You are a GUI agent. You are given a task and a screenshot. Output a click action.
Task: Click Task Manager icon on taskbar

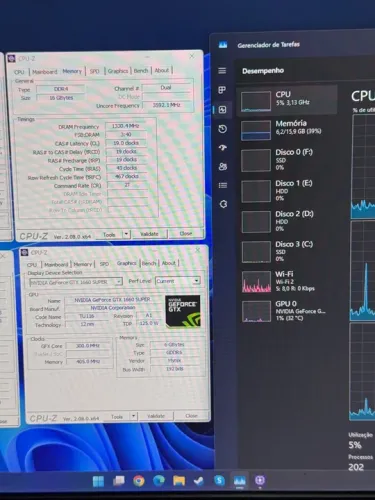(x=240, y=480)
